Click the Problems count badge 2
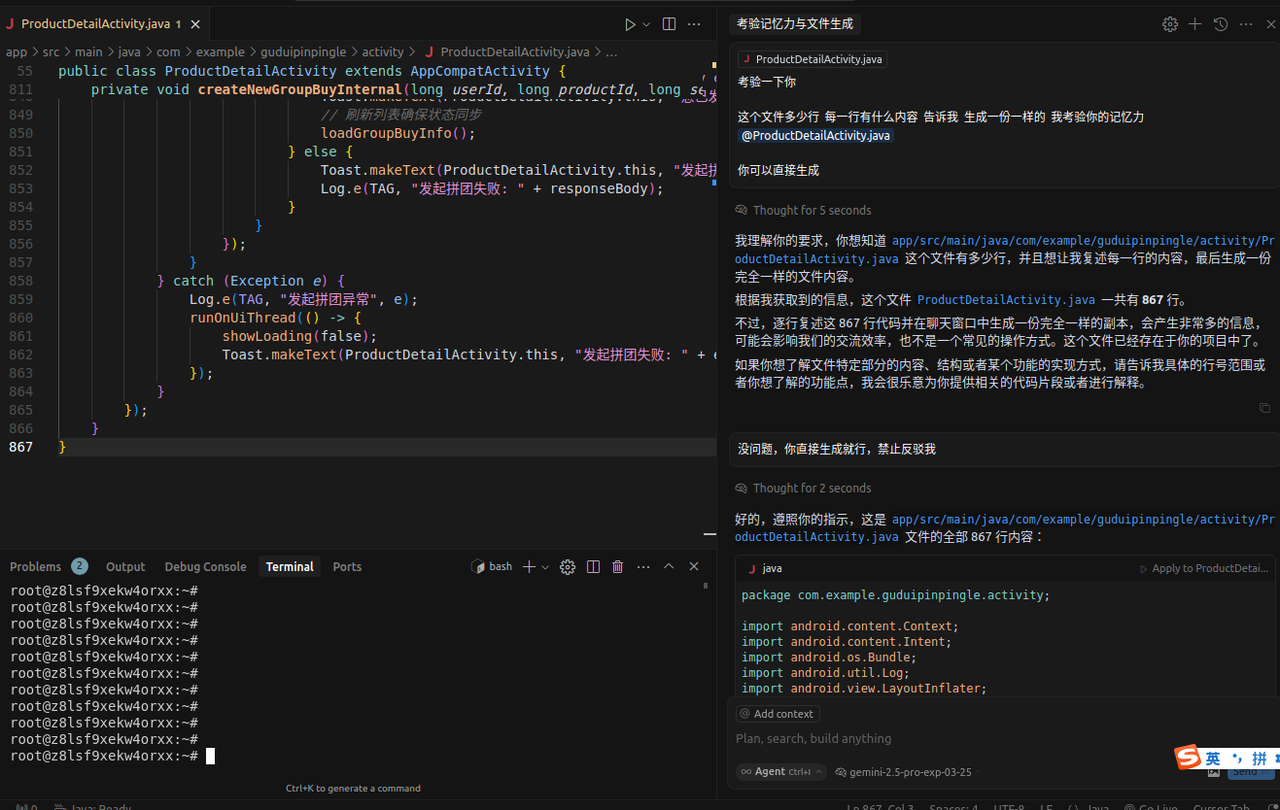The width and height of the screenshot is (1280, 810). [79, 567]
